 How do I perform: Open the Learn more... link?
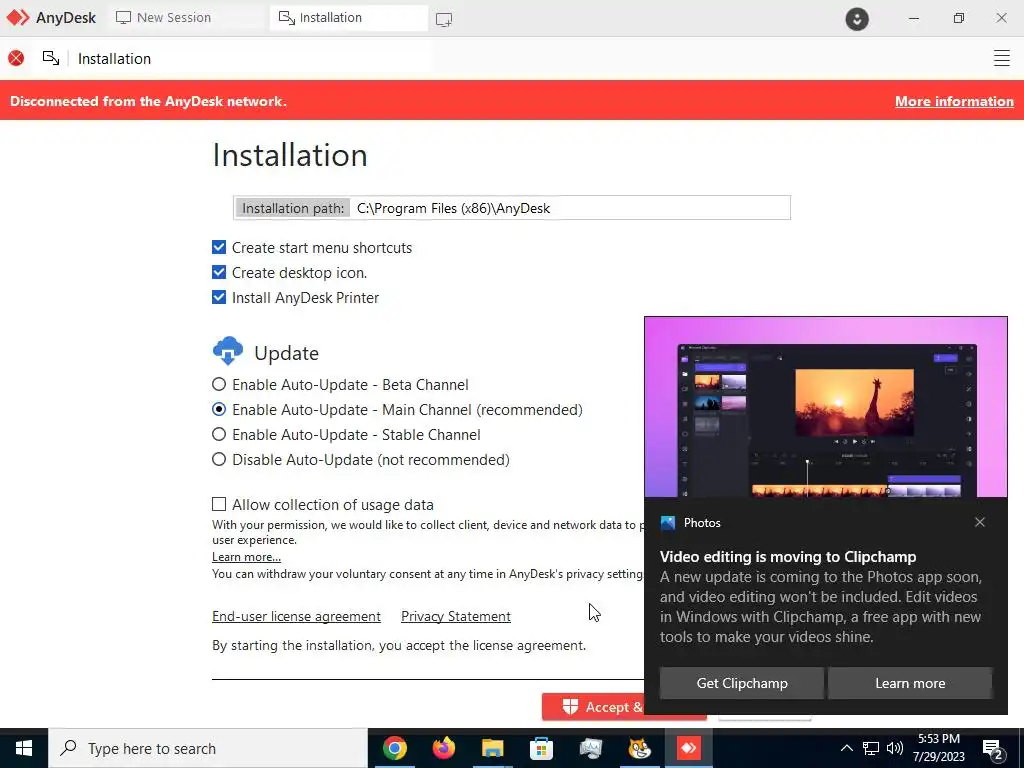click(x=246, y=557)
